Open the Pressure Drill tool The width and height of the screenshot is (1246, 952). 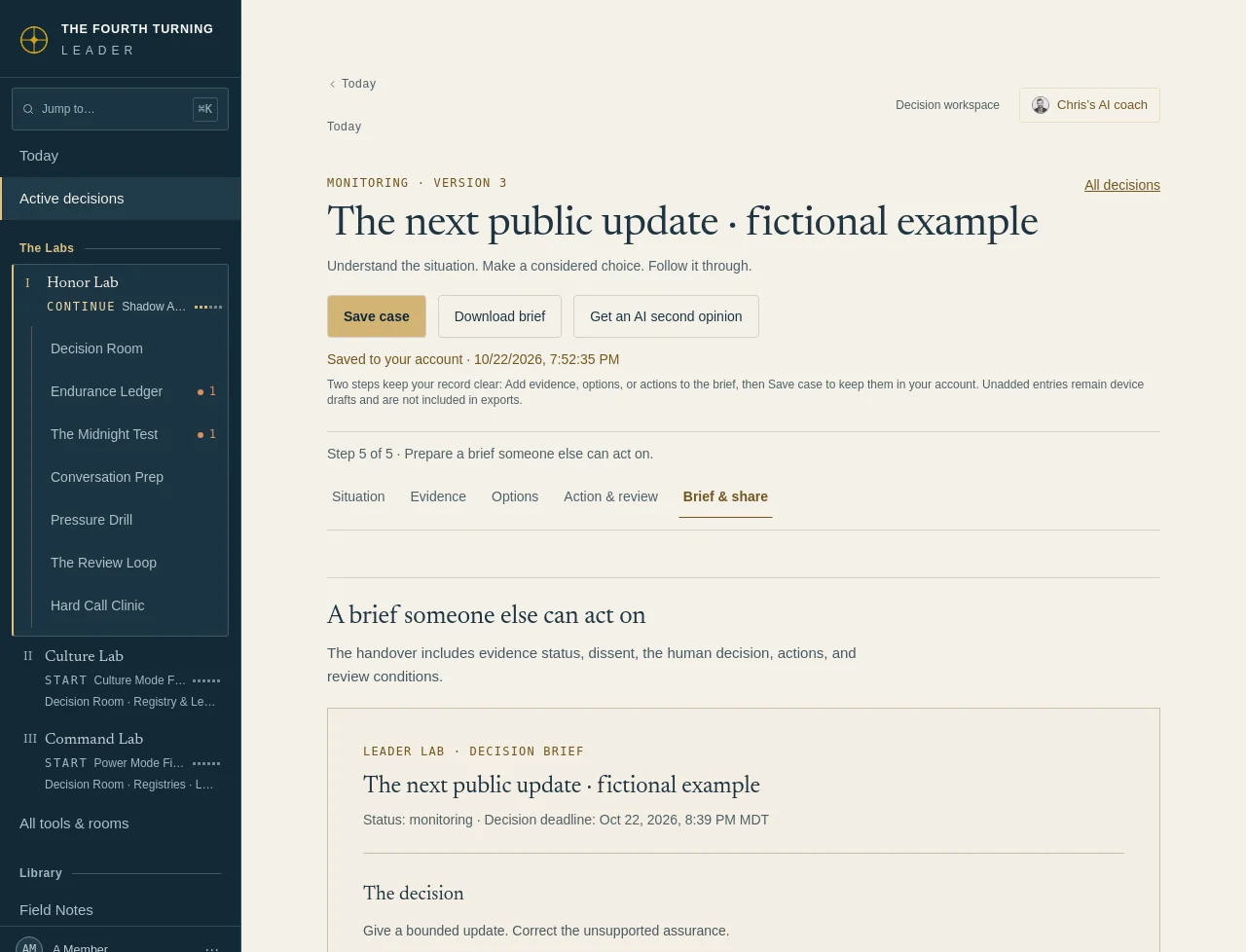tap(130, 520)
